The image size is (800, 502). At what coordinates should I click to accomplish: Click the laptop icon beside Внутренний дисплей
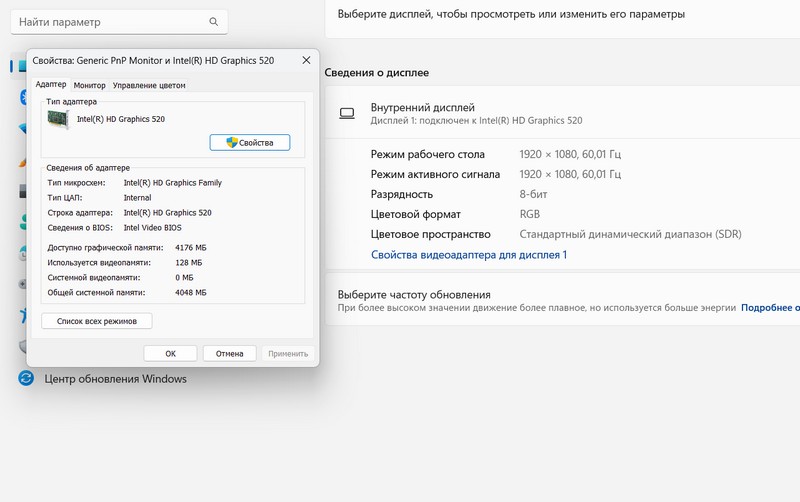(347, 113)
